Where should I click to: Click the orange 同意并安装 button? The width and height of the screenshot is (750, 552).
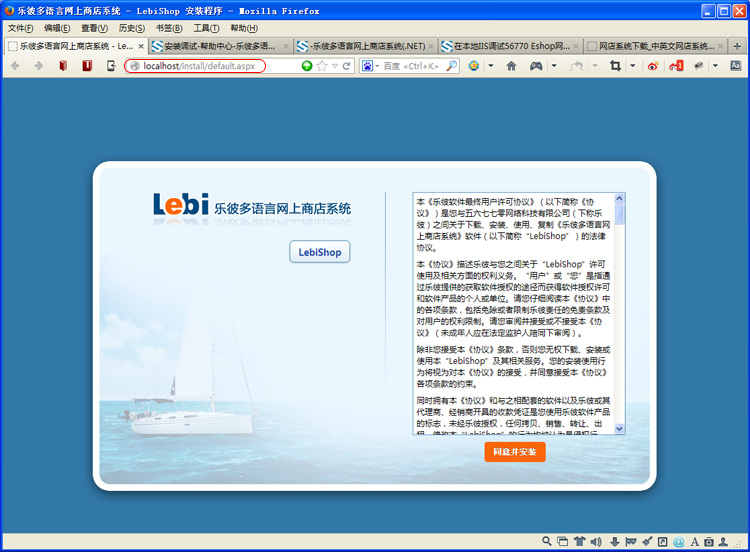pos(515,452)
